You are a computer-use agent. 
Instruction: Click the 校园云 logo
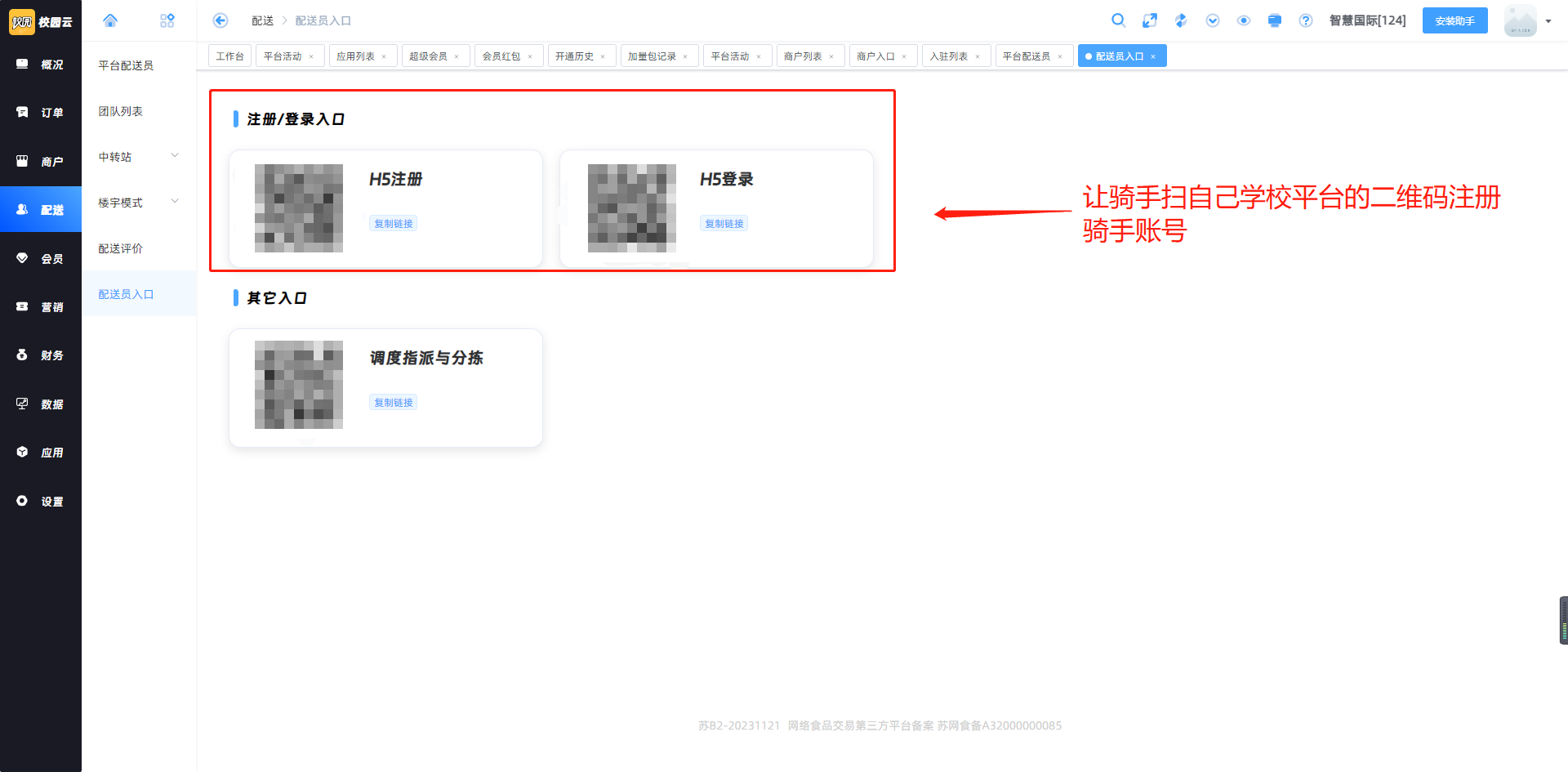41,22
